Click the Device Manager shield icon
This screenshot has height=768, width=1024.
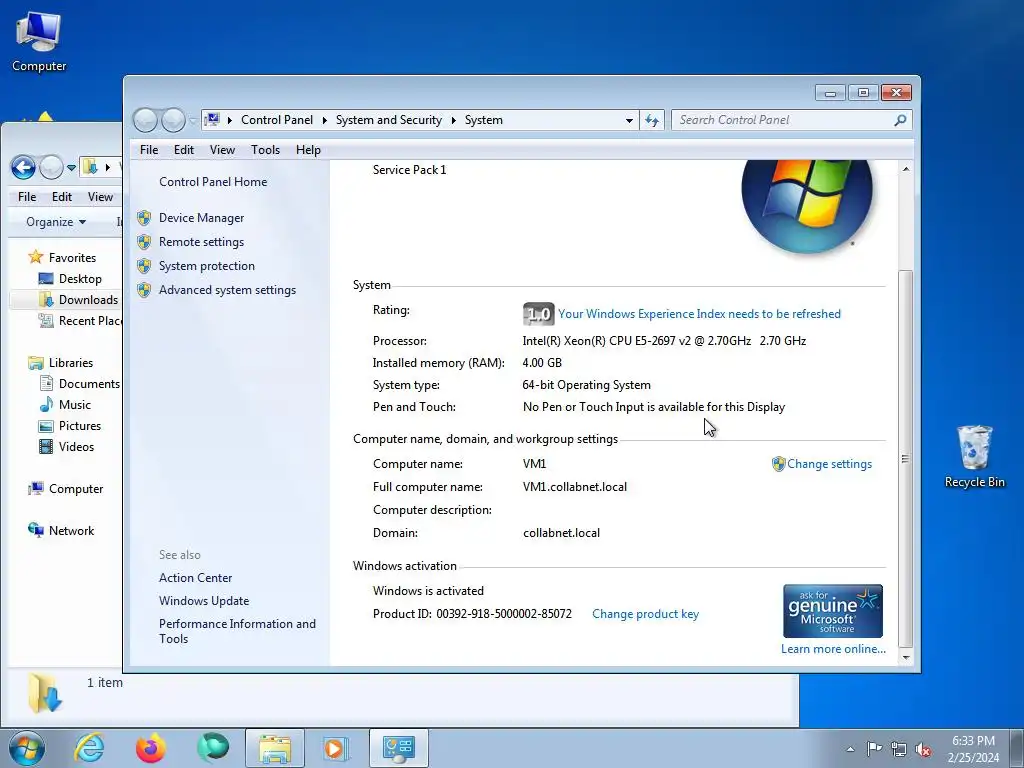pyautogui.click(x=144, y=218)
